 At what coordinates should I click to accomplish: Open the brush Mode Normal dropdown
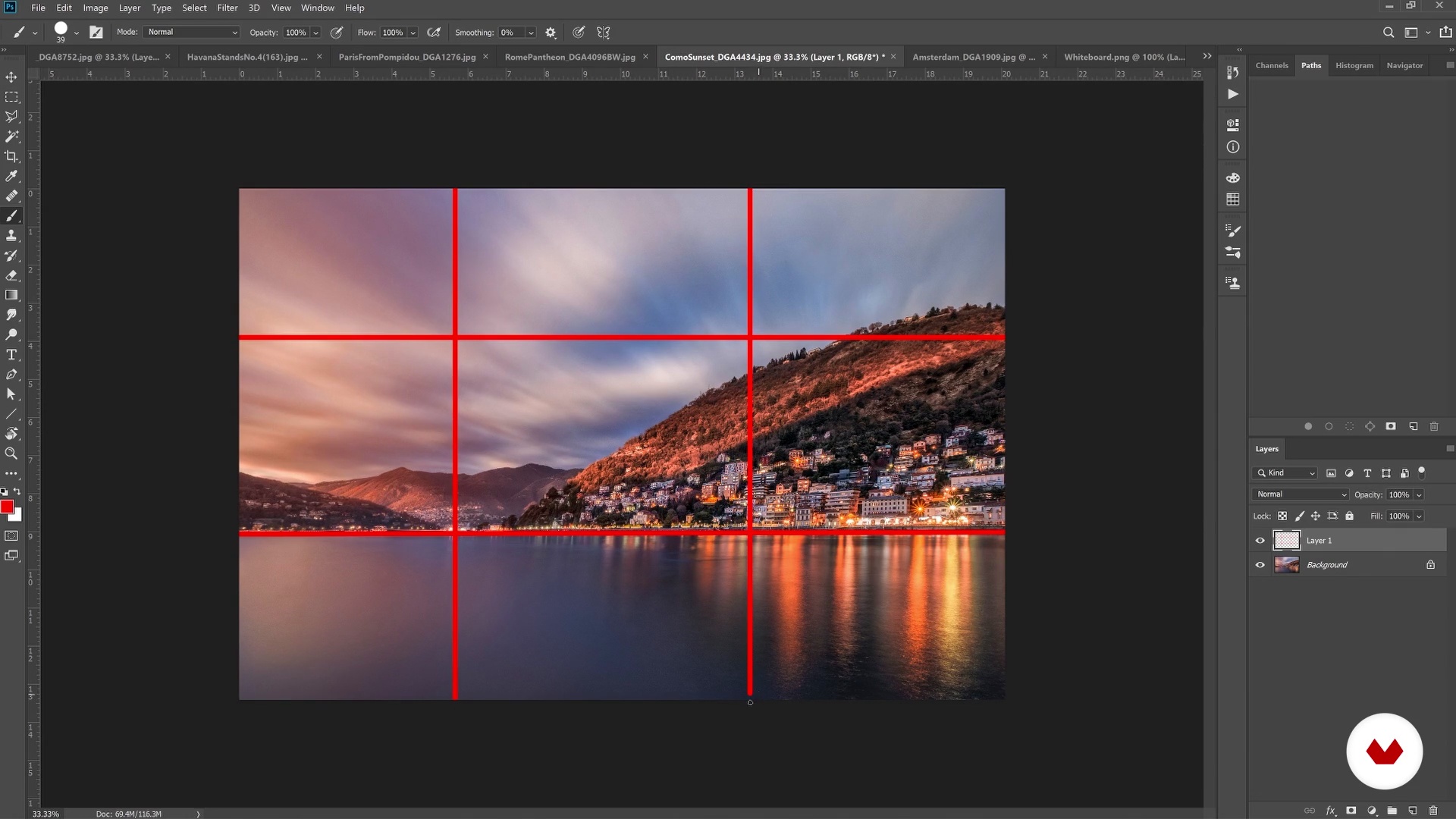coord(193,32)
